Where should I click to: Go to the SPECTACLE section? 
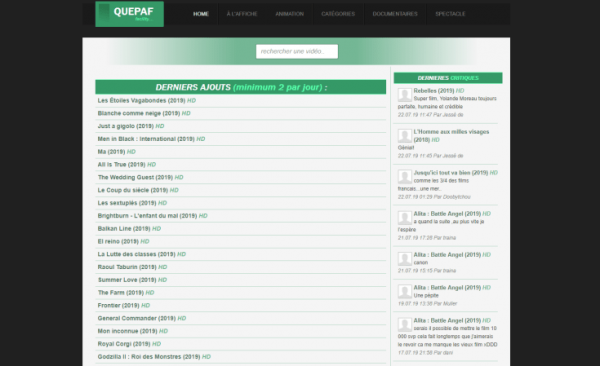pyautogui.click(x=450, y=14)
